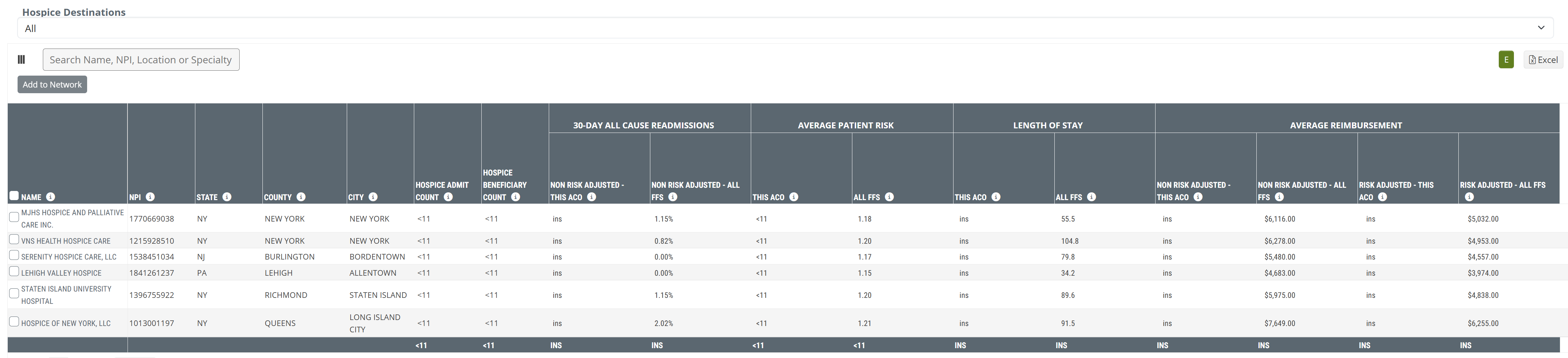1568x358 pixels.
Task: Click info icon next to NAME header
Action: coord(51,197)
